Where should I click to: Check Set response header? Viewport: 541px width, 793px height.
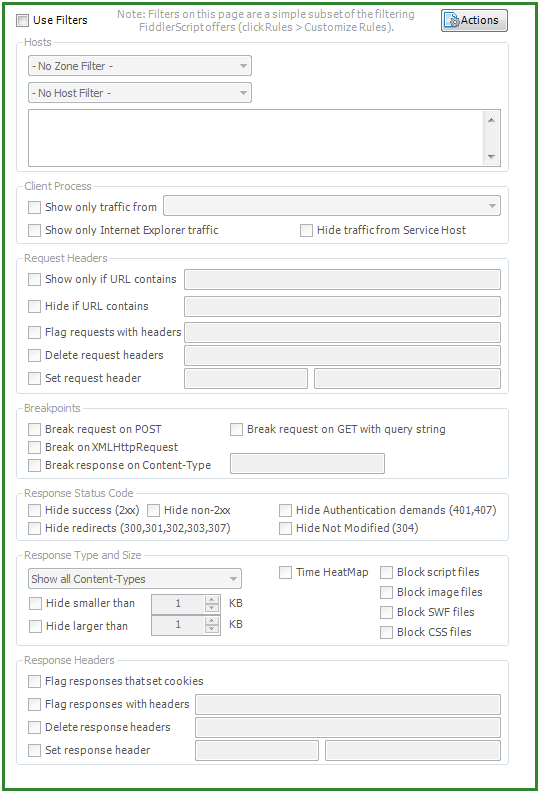pos(34,750)
